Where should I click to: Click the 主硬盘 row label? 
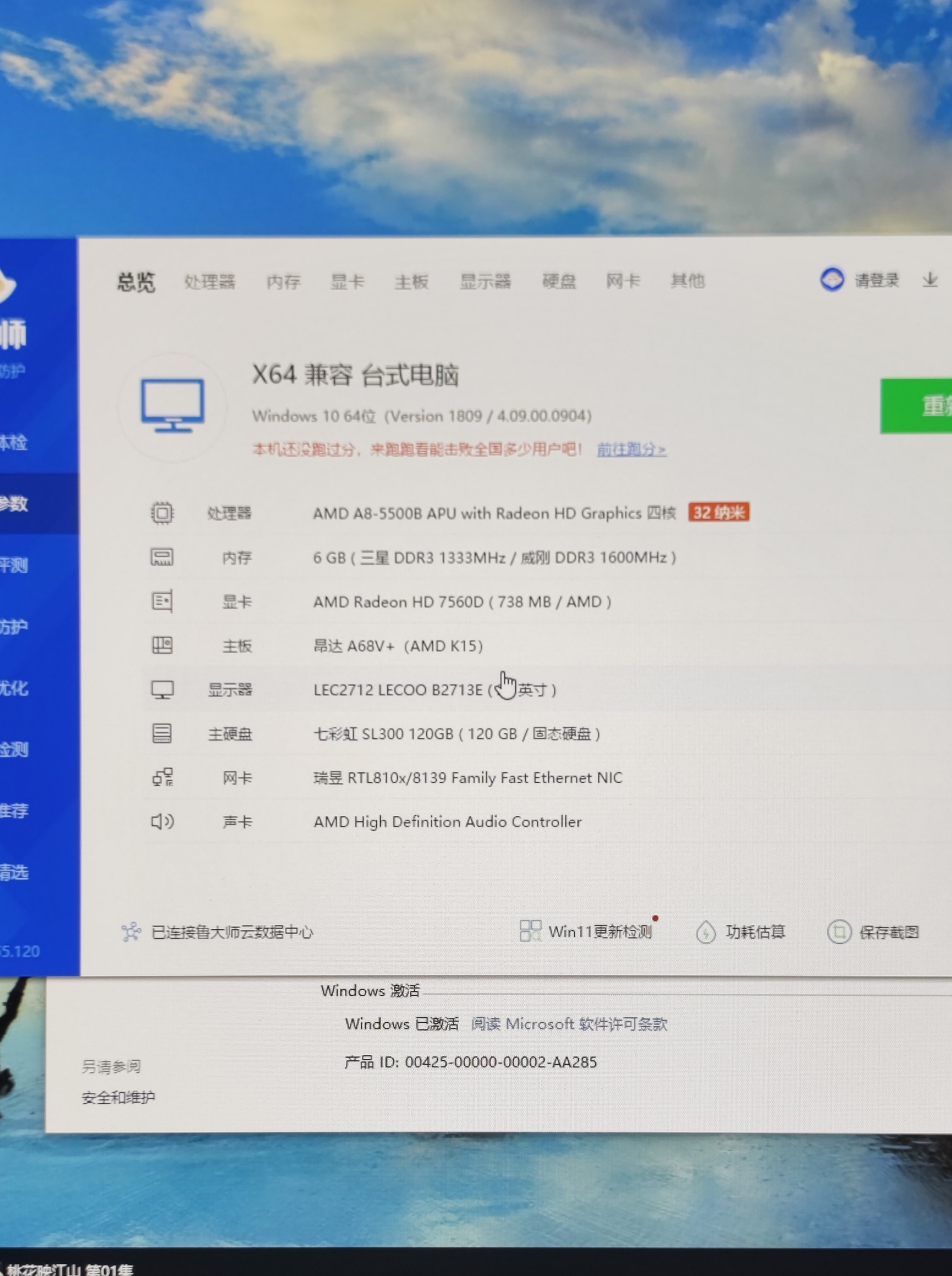pyautogui.click(x=230, y=734)
